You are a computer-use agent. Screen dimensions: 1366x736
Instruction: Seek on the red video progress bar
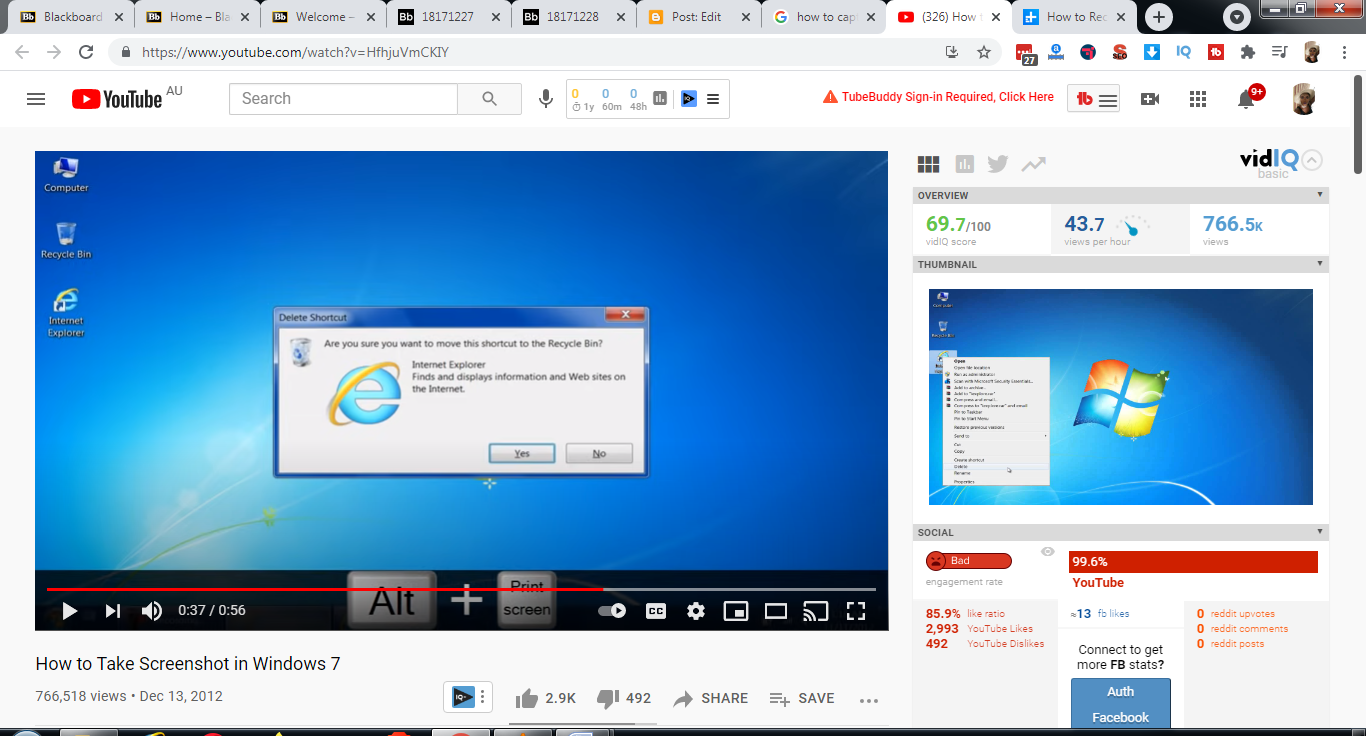461,589
